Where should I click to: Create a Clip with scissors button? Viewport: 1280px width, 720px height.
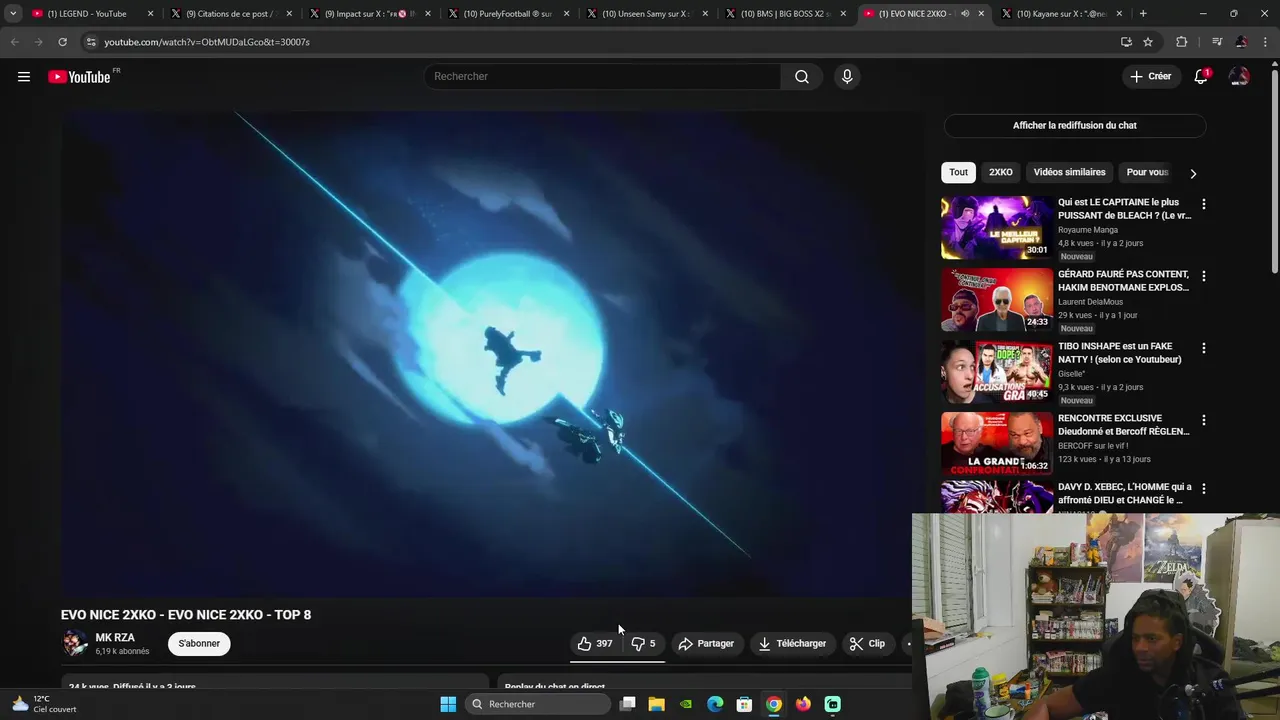coord(867,644)
